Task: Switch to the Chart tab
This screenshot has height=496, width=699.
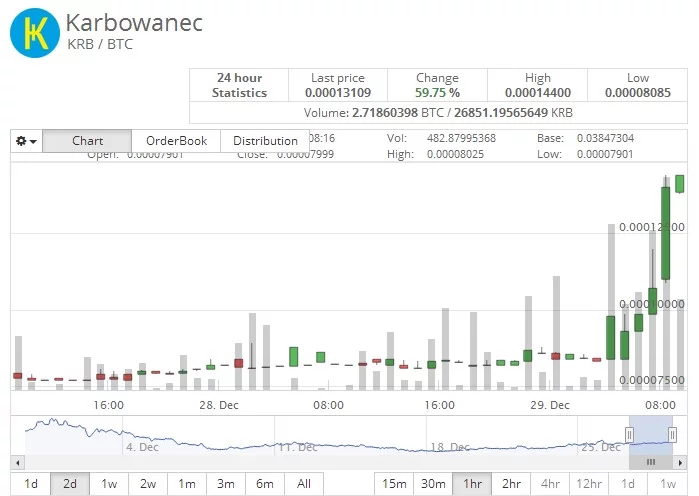Action: 87,141
